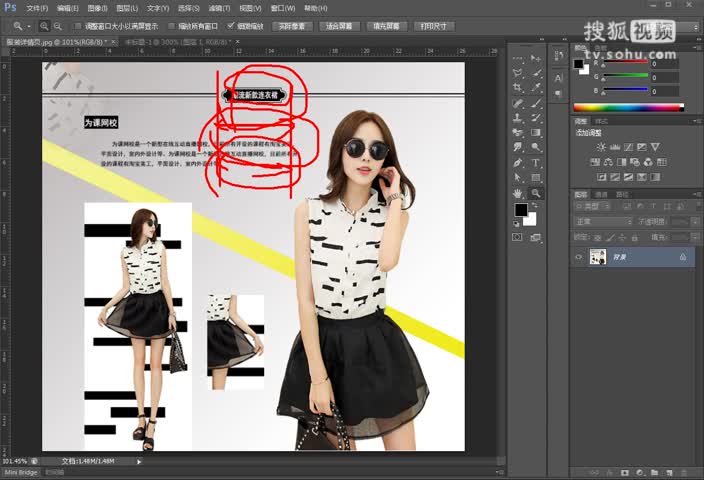The height and width of the screenshot is (480, 704).
Task: Add a Brightness/Contrast adjustment
Action: (x=601, y=147)
